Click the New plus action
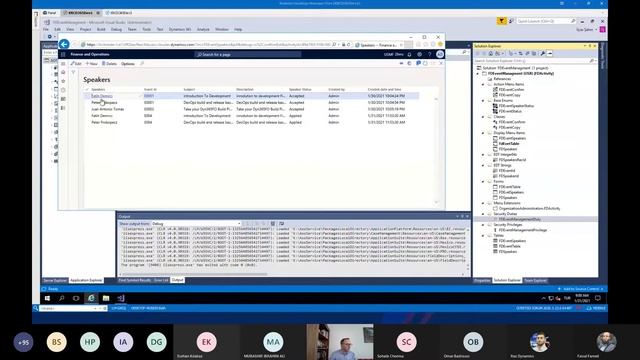The height and width of the screenshot is (360, 640). (x=91, y=64)
